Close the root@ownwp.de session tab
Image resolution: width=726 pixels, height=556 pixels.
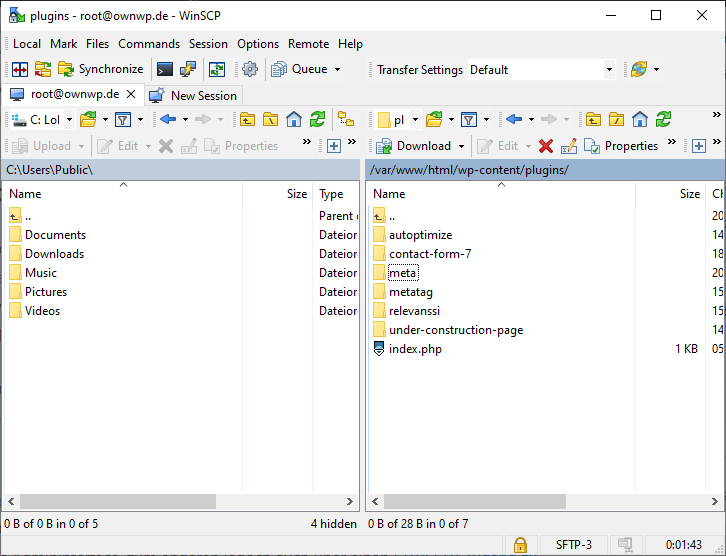pos(131,94)
